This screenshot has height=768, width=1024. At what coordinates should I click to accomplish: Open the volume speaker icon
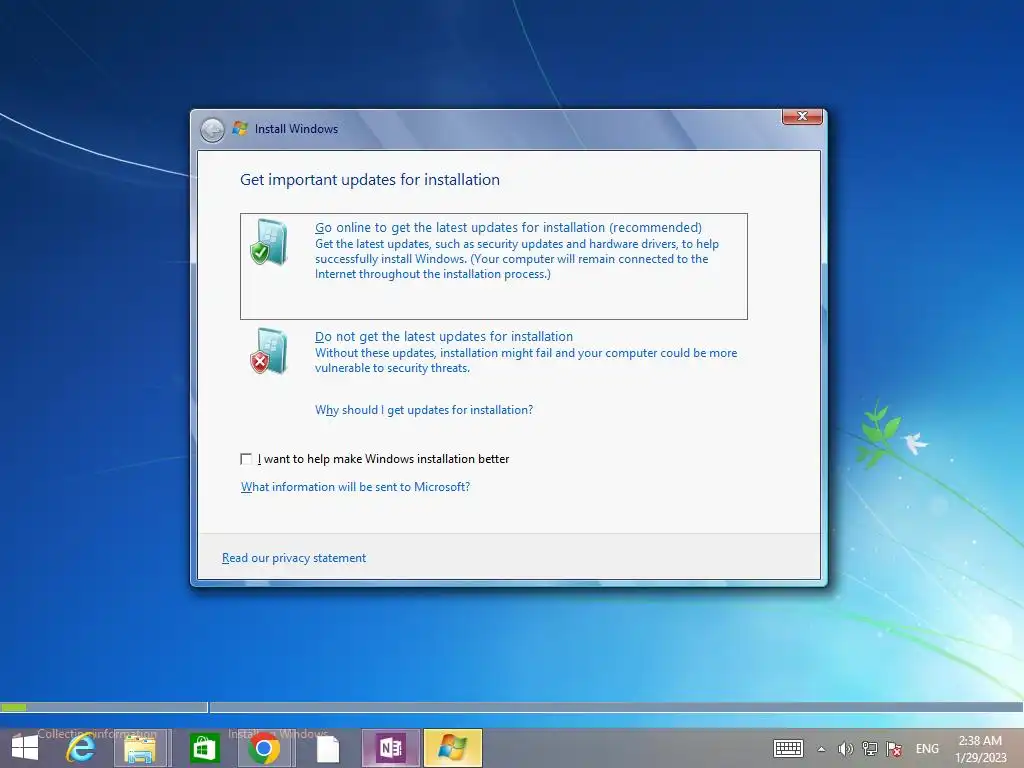coord(845,749)
